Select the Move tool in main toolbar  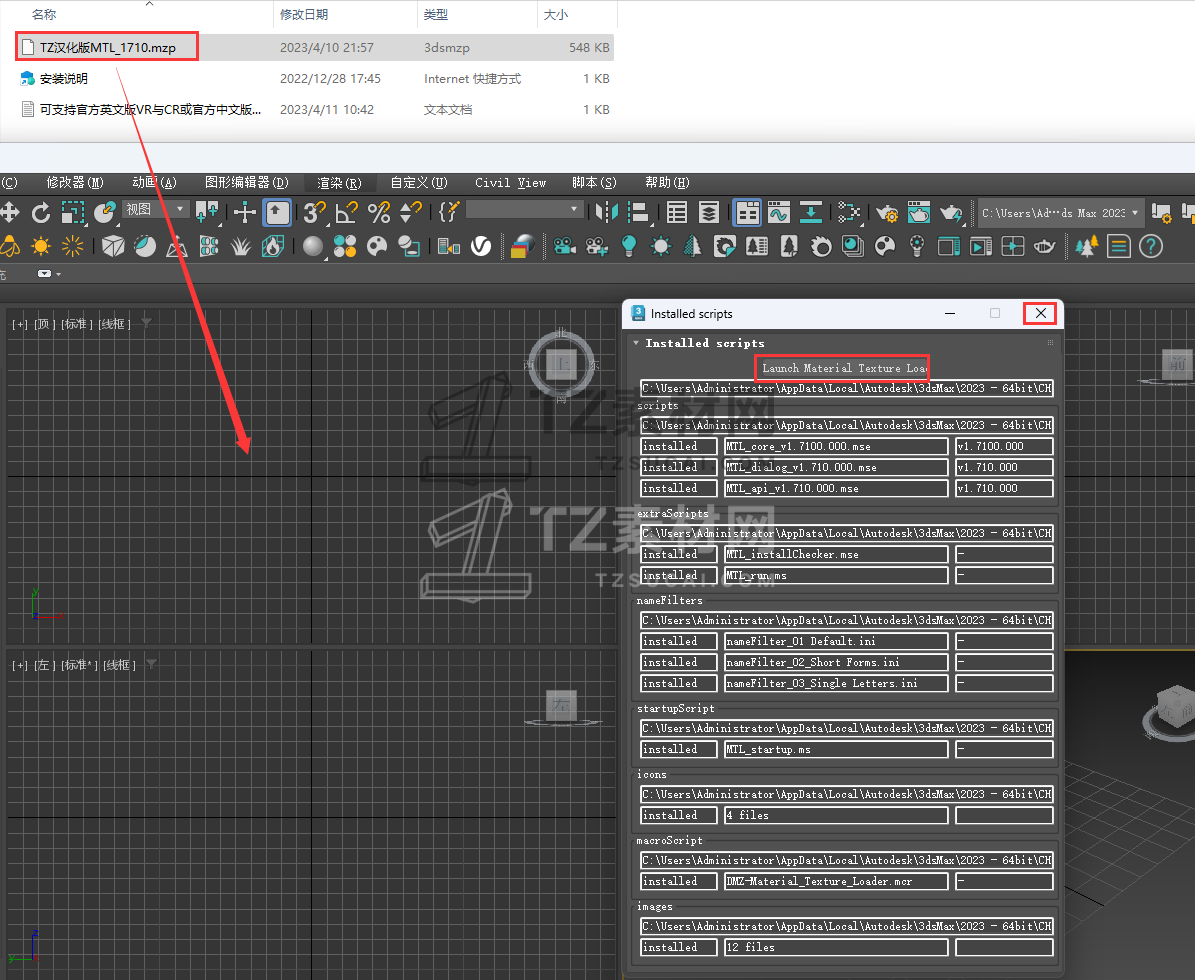click(x=9, y=212)
